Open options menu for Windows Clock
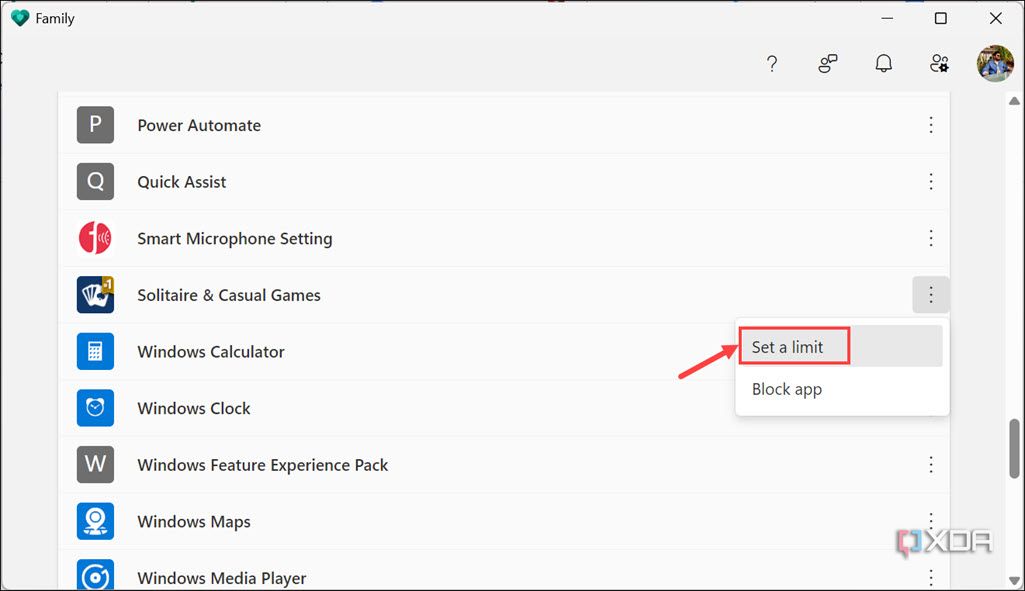This screenshot has width=1025, height=591. (931, 408)
